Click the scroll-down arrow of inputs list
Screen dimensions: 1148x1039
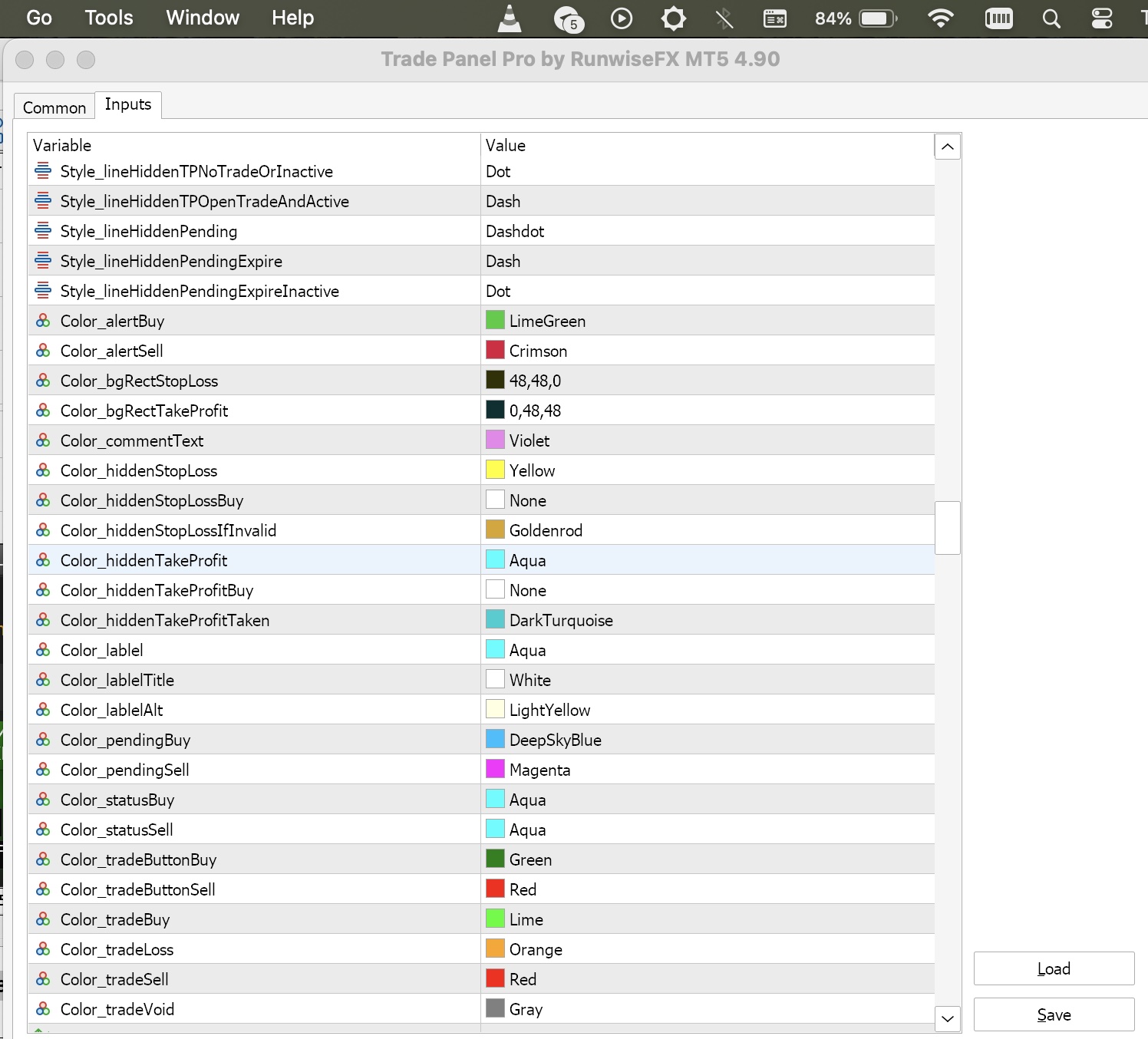pos(948,1019)
